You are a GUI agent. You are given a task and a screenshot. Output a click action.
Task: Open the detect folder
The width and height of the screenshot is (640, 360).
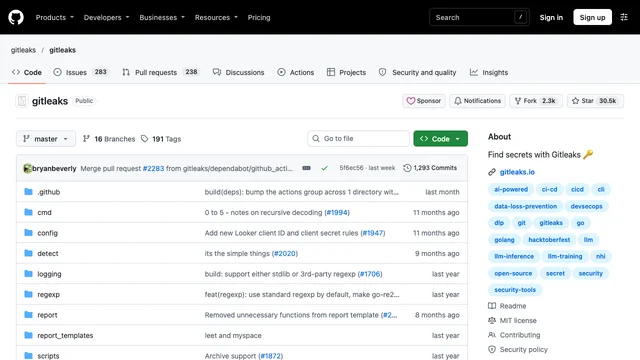coord(48,253)
